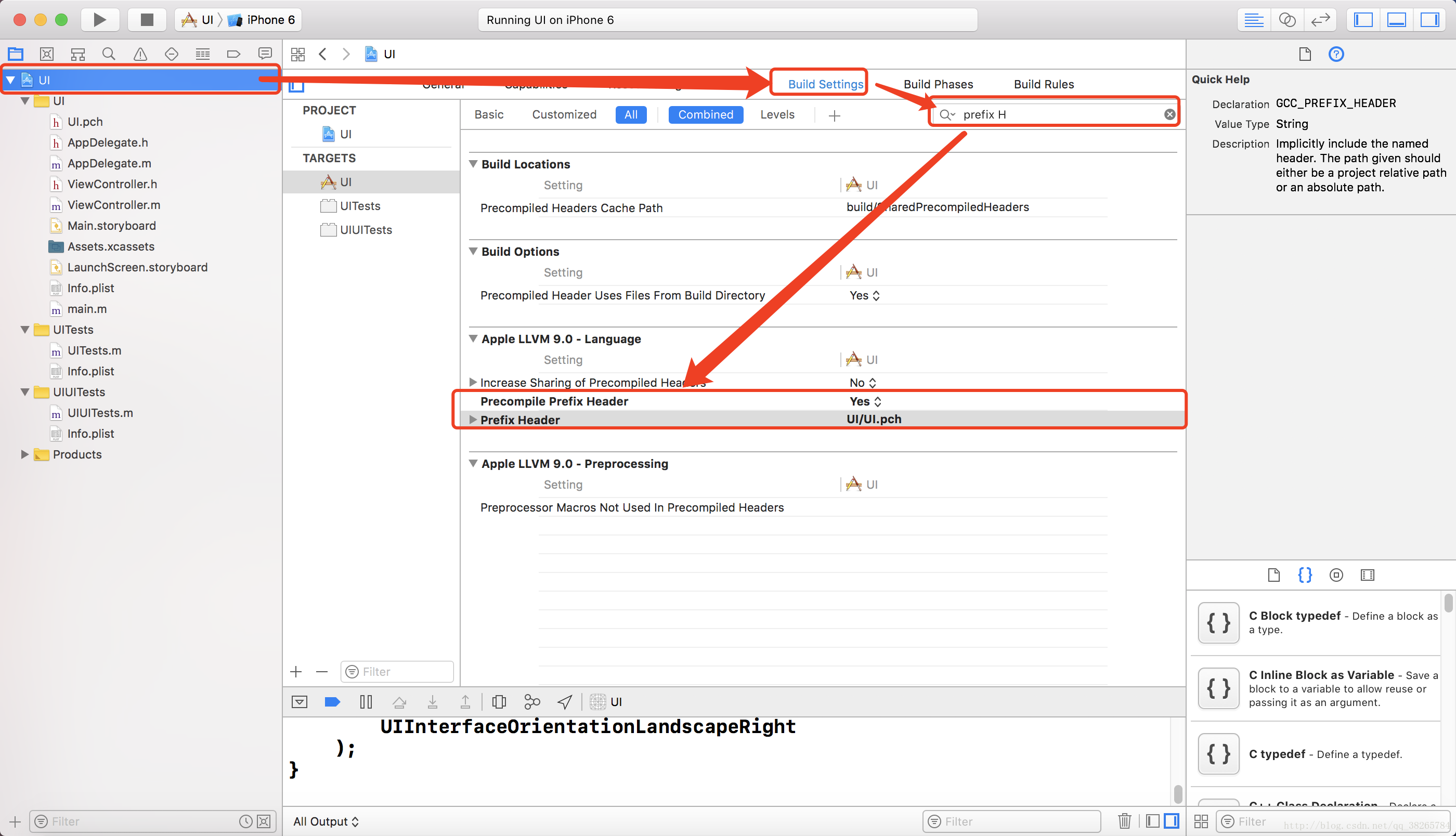The height and width of the screenshot is (836, 1456).
Task: Go back in editor history
Action: pos(323,54)
